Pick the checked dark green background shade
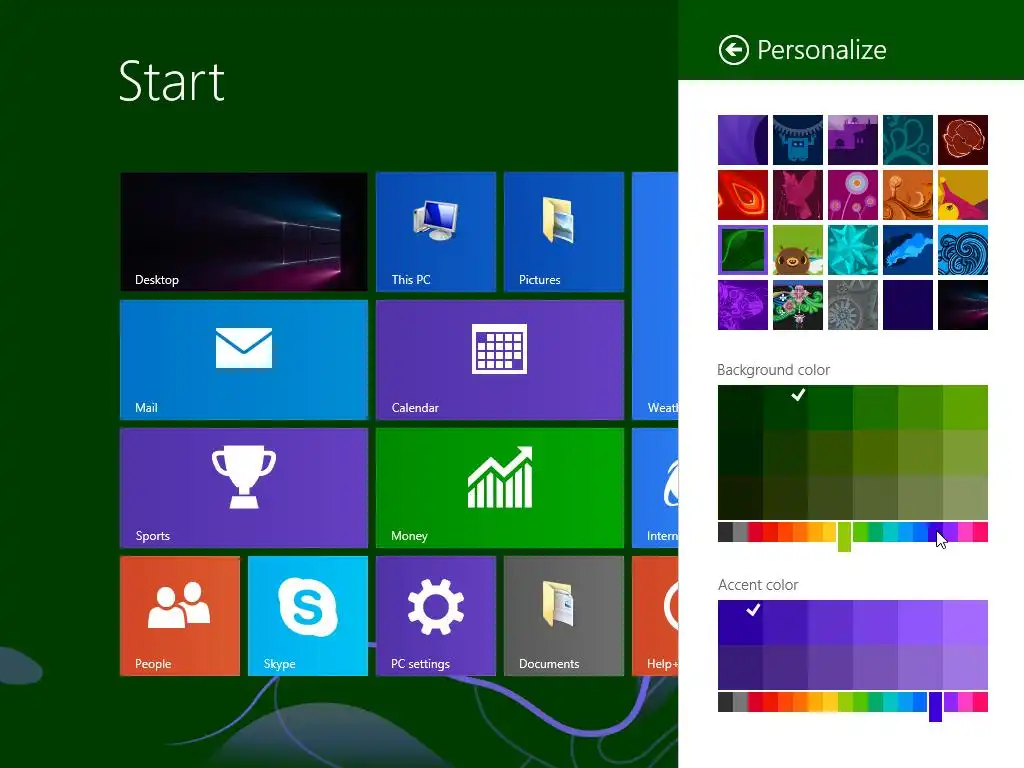 (x=785, y=408)
